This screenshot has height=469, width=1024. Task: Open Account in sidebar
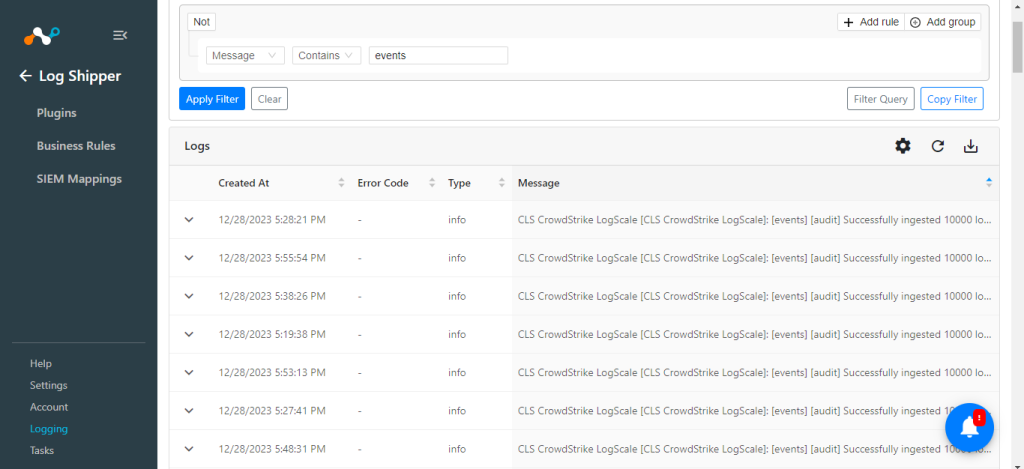[49, 407]
